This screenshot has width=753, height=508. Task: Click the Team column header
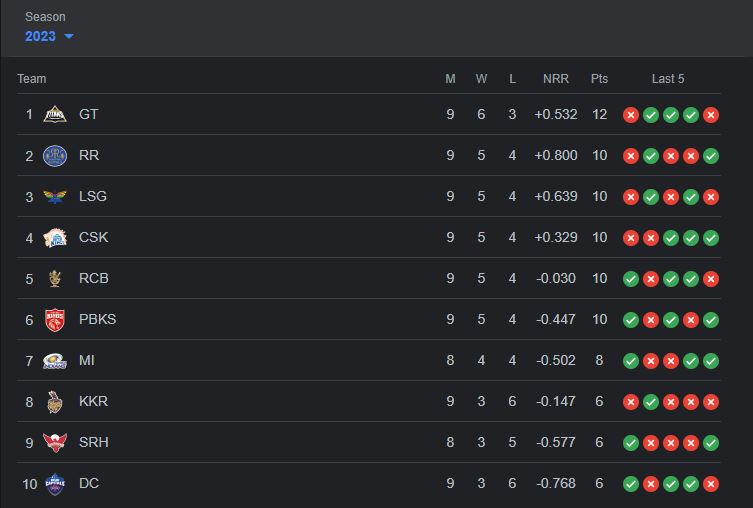[x=32, y=79]
